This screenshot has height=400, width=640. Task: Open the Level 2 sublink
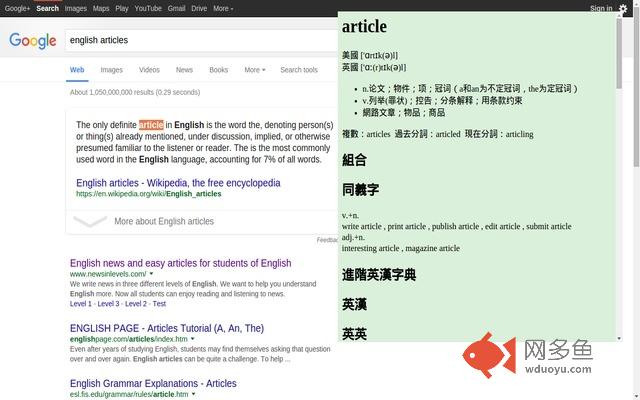[136, 304]
